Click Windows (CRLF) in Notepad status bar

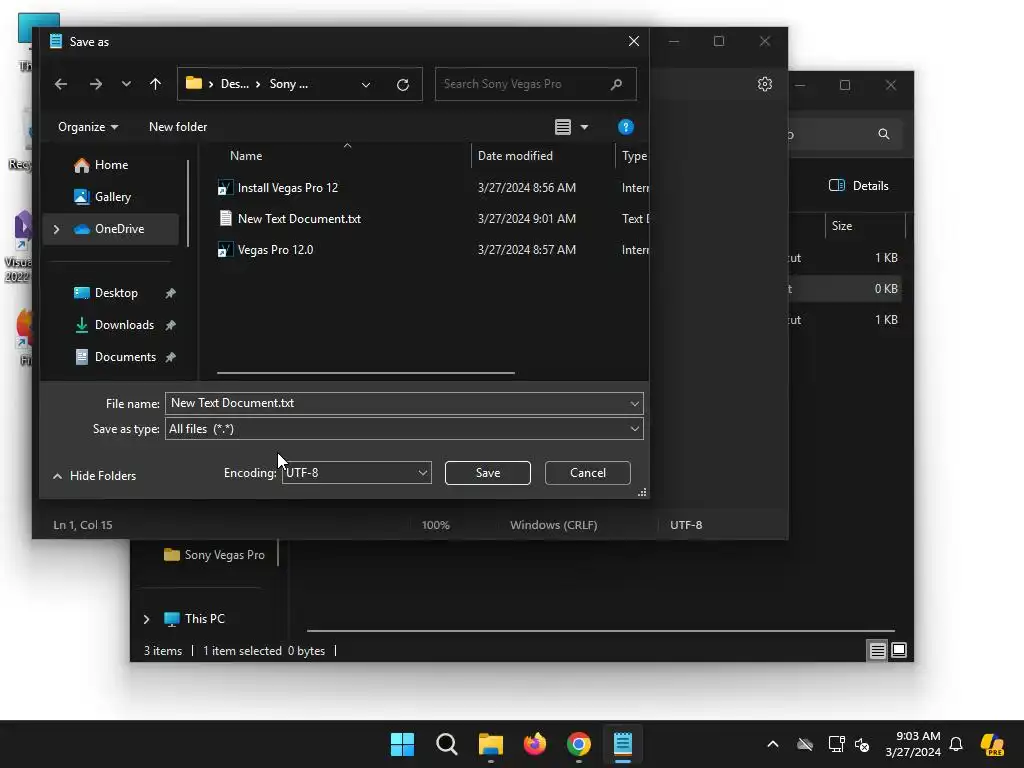coord(554,525)
